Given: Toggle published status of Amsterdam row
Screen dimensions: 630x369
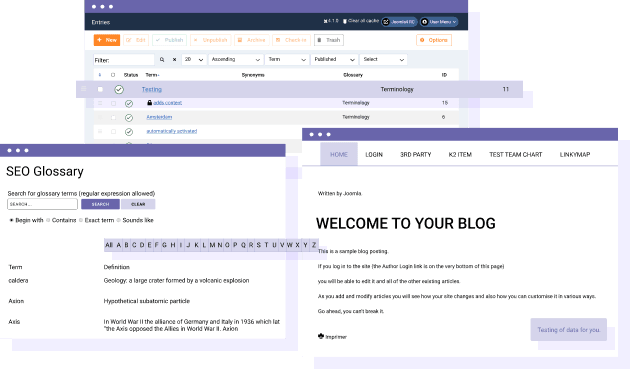Looking at the screenshot, I should click(129, 117).
